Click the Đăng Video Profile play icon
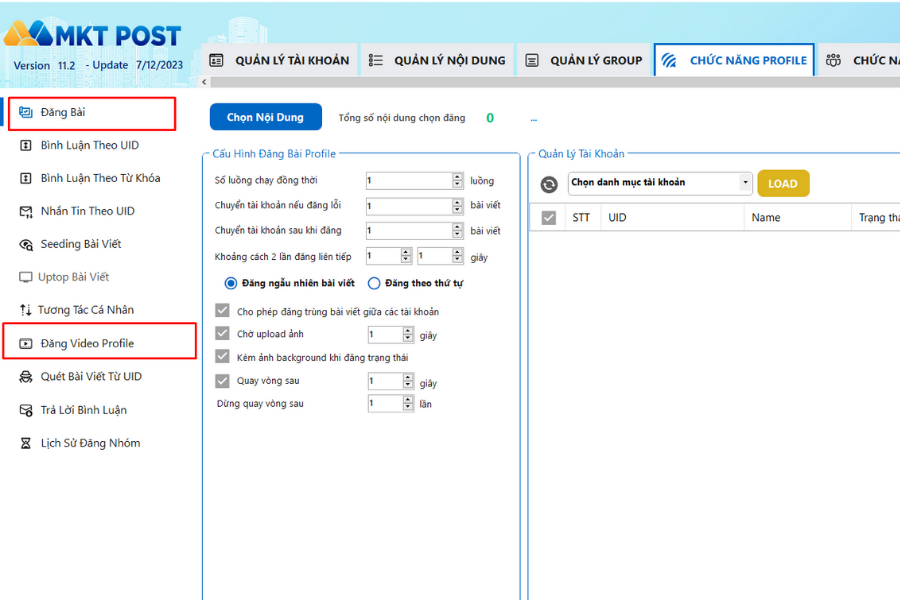This screenshot has width=900, height=600. pos(26,343)
